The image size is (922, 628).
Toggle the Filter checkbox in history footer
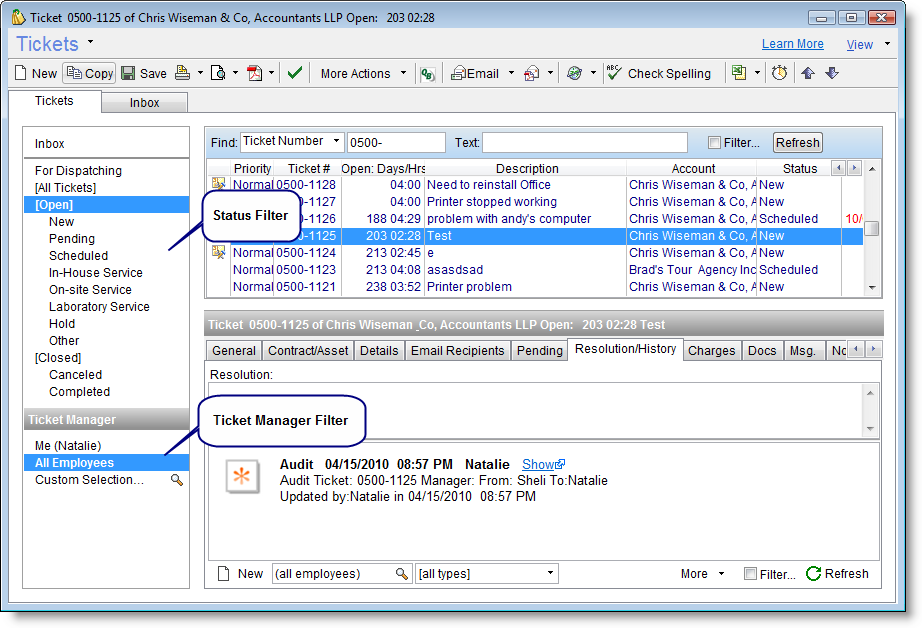click(750, 574)
